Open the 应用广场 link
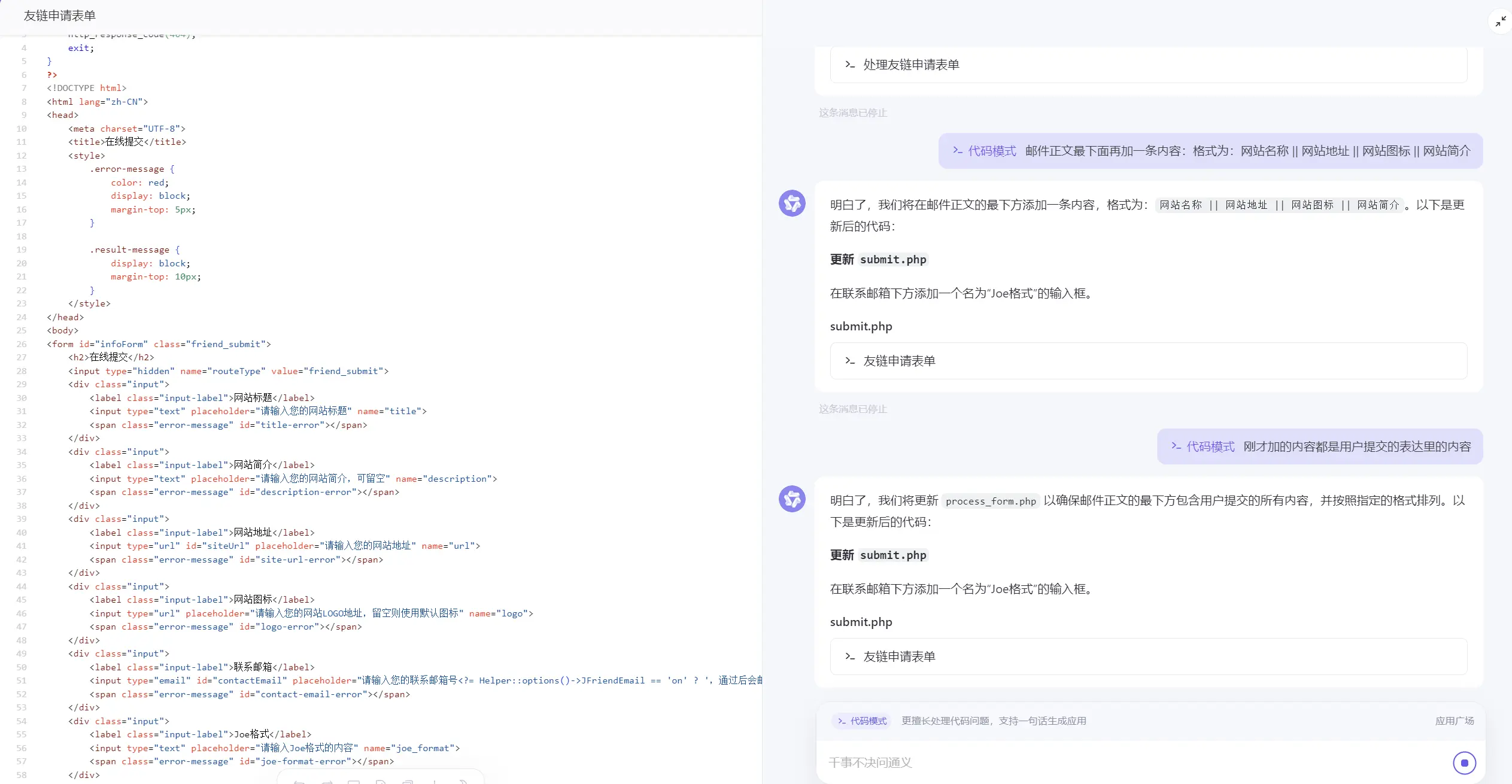This screenshot has width=1512, height=784. pyautogui.click(x=1454, y=721)
